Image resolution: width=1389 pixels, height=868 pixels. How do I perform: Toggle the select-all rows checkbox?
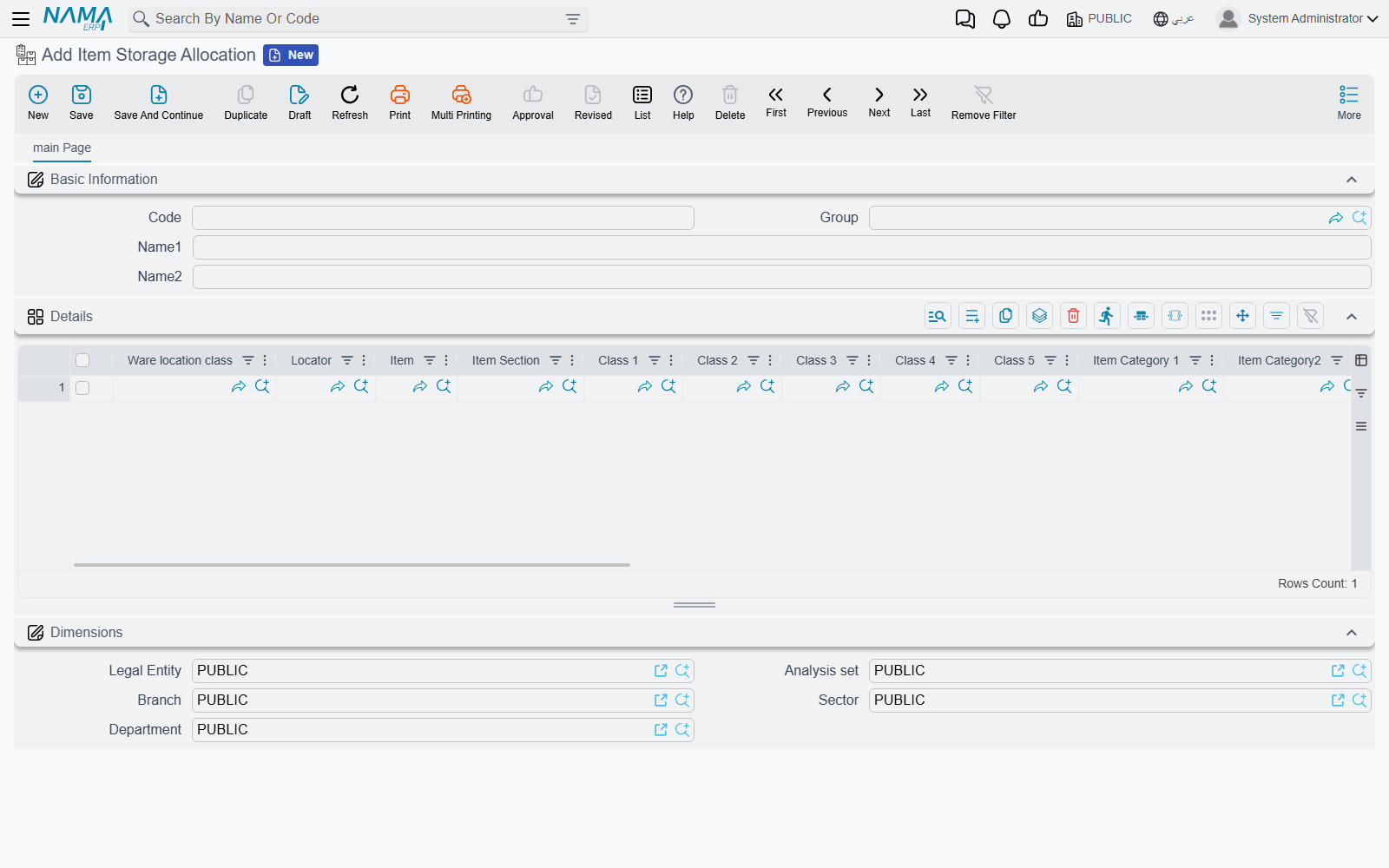pyautogui.click(x=82, y=360)
